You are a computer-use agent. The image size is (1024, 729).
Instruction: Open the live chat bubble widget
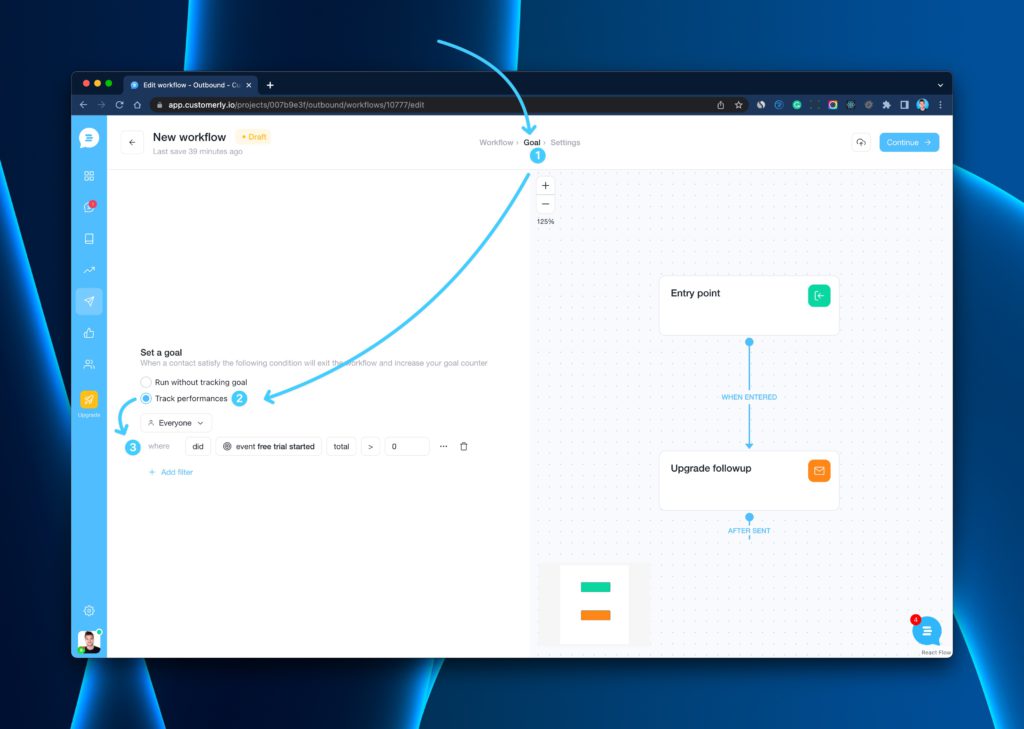coord(927,631)
